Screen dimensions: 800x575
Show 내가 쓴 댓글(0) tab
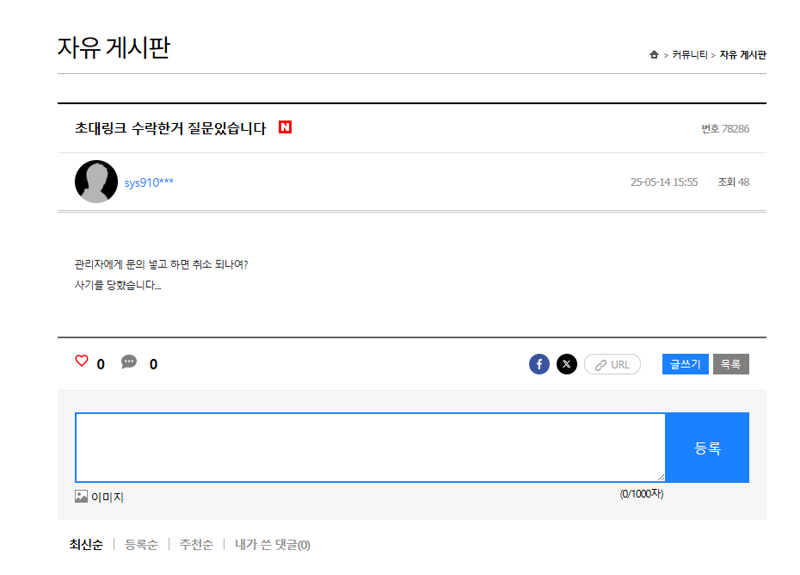click(x=272, y=544)
